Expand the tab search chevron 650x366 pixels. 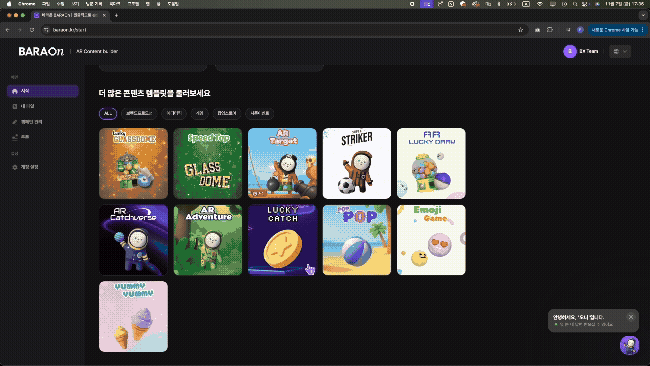643,15
